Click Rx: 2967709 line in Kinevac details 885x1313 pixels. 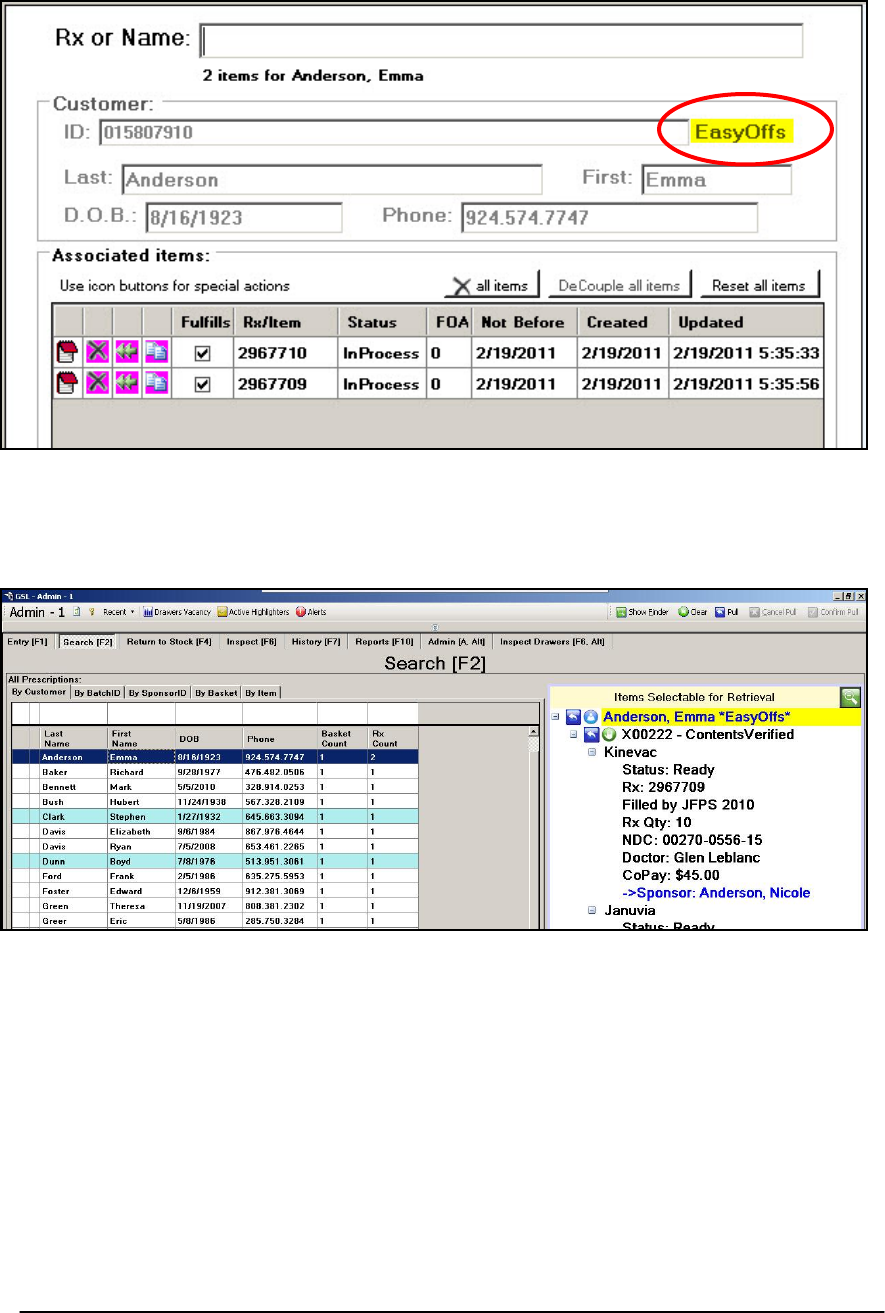(665, 787)
